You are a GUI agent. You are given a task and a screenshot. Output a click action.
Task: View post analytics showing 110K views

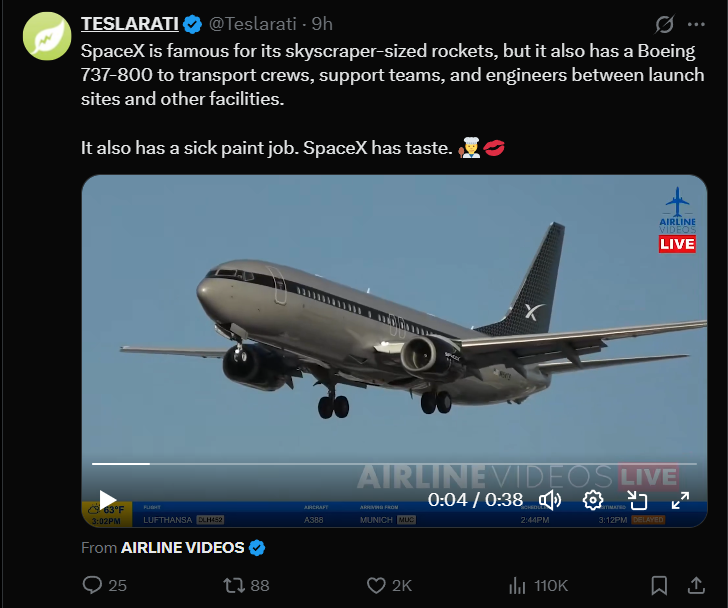coord(518,585)
